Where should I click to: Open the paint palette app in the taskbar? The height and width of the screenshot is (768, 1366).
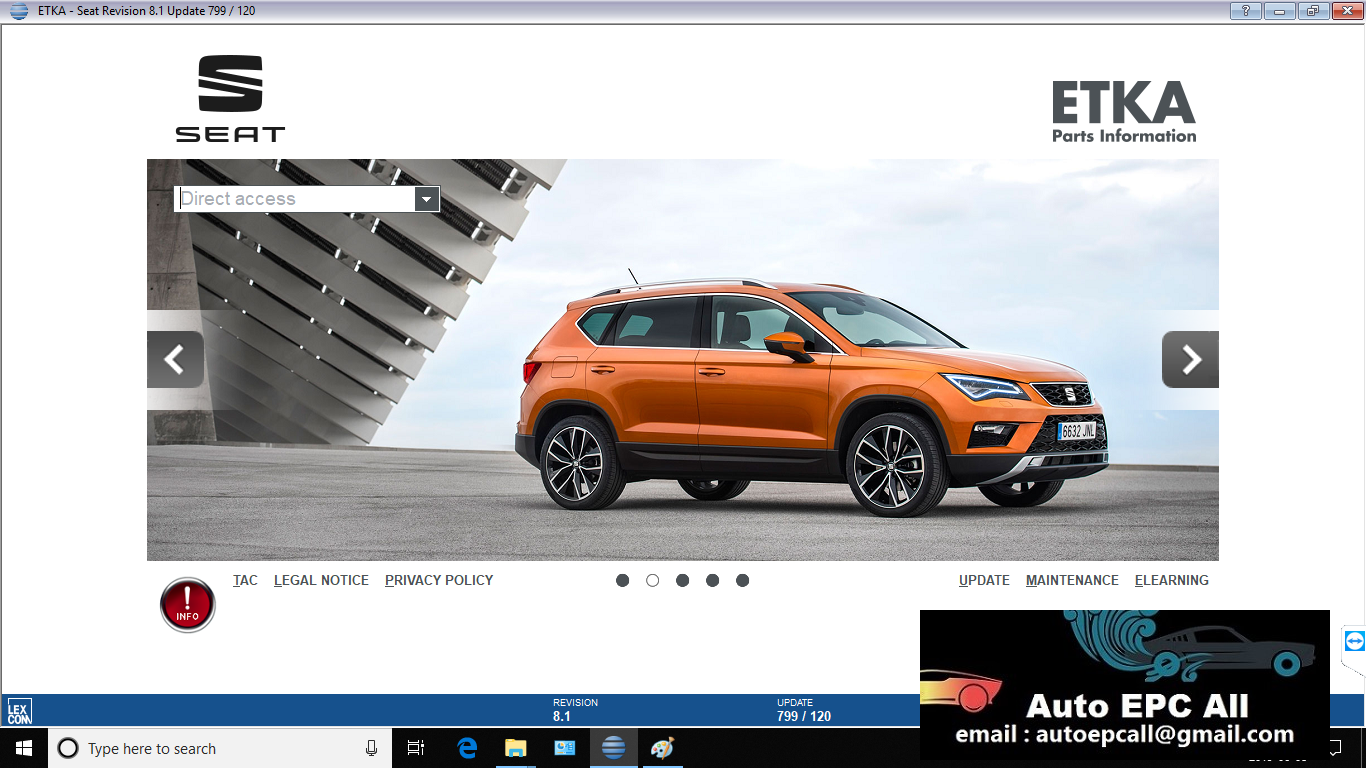click(661, 747)
